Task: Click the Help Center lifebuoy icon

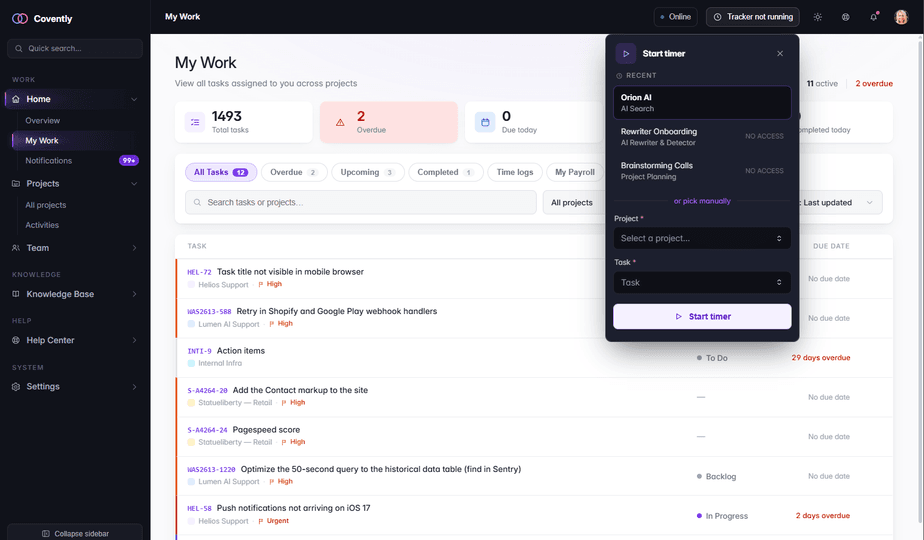Action: pos(16,340)
